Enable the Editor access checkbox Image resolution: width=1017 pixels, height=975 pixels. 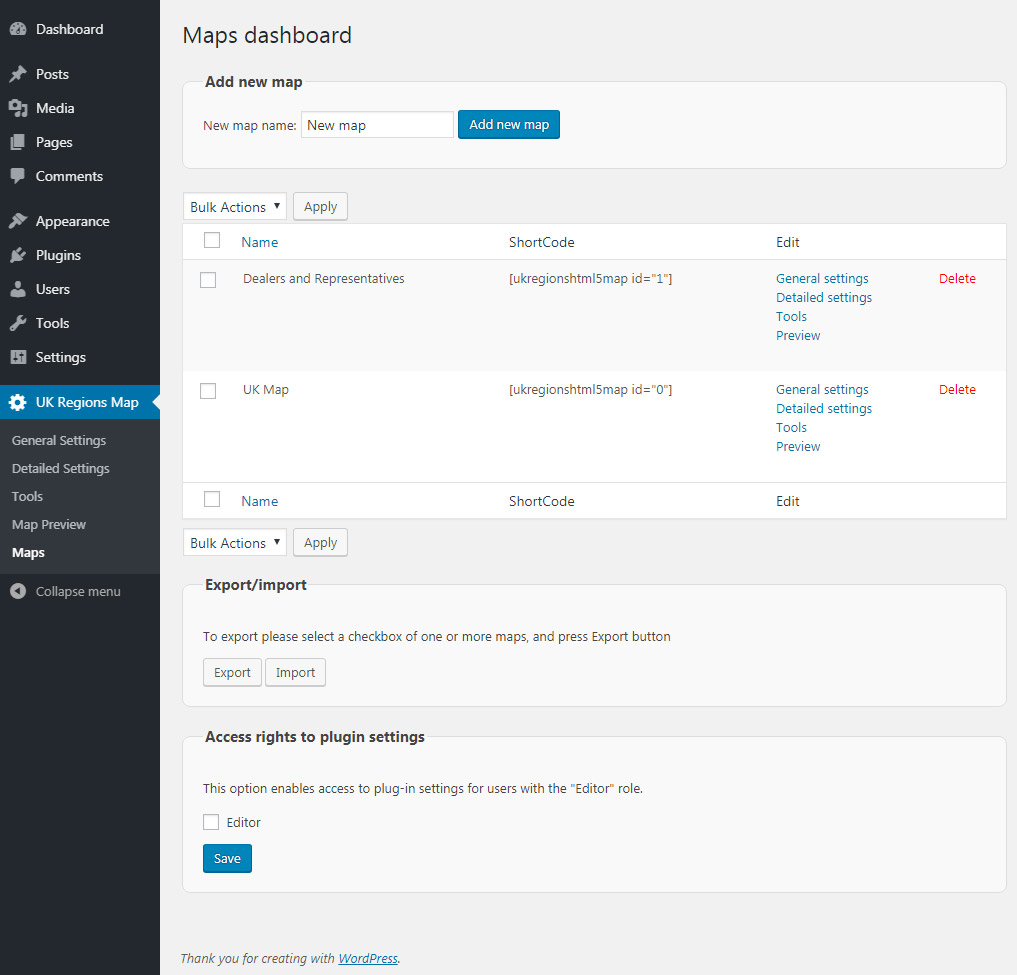pyautogui.click(x=211, y=822)
